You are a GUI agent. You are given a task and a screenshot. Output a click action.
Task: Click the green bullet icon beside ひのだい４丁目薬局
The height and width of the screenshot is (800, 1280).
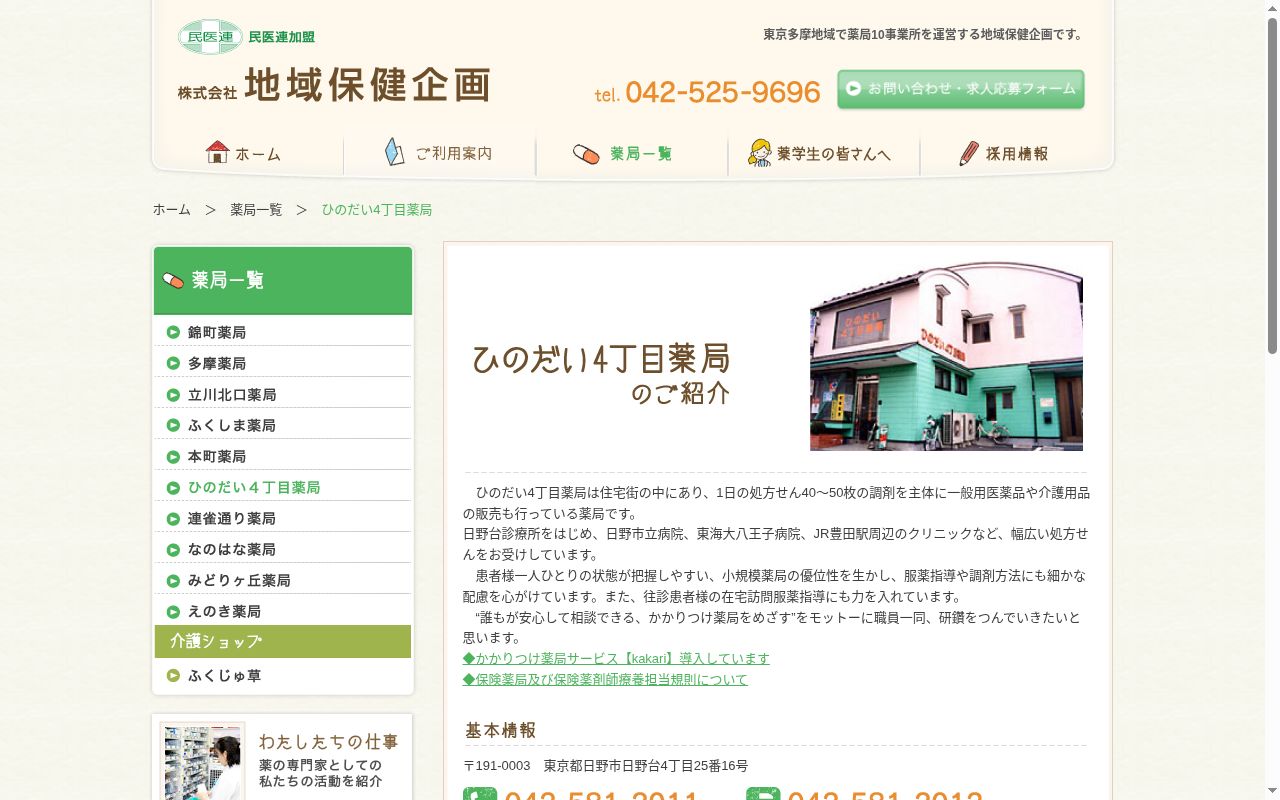173,487
